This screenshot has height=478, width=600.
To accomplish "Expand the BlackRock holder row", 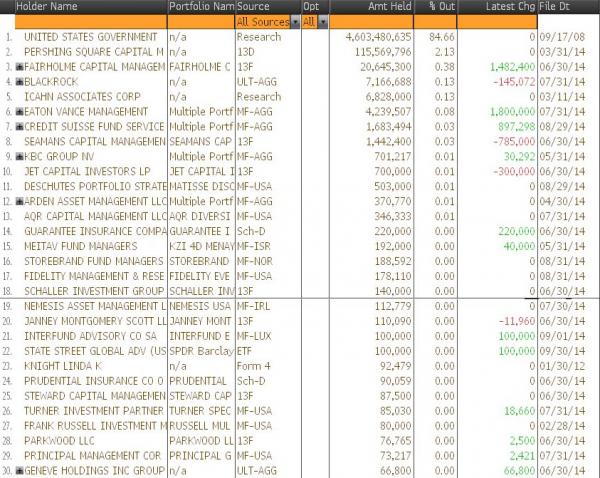I will [20, 82].
